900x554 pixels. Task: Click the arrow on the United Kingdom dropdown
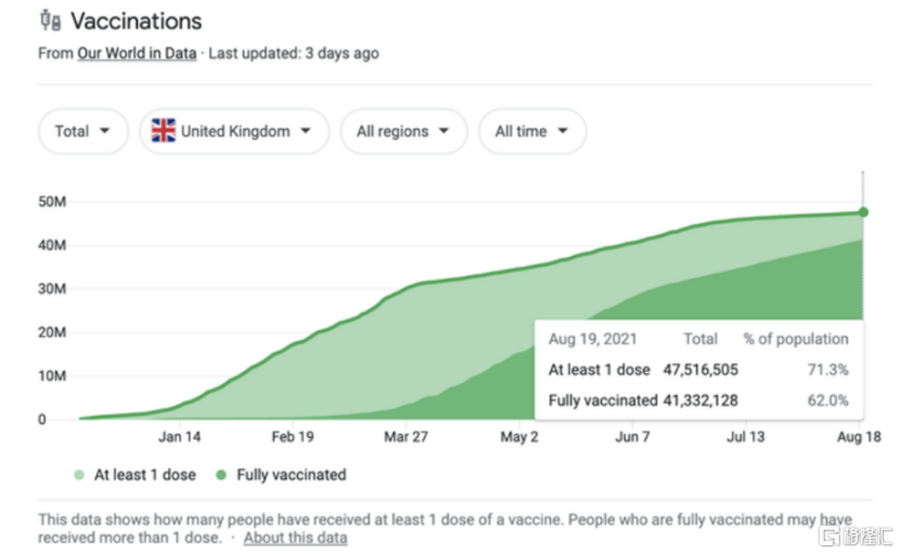click(x=305, y=131)
